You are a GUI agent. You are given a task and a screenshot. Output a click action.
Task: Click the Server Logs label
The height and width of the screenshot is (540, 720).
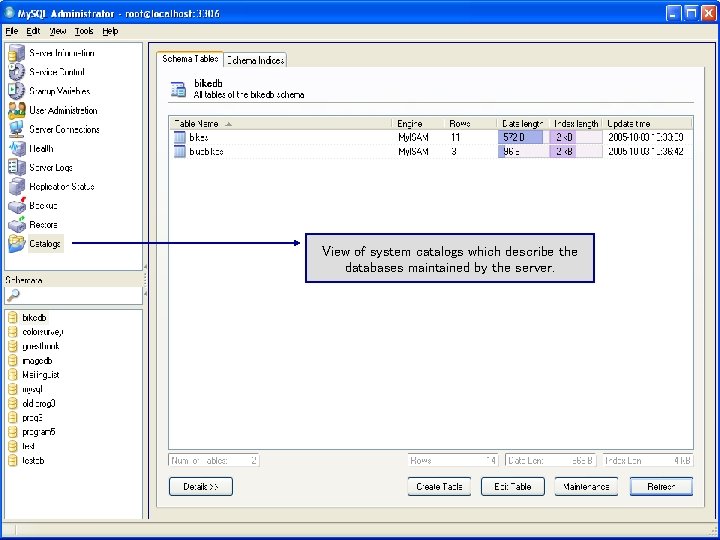pos(51,168)
